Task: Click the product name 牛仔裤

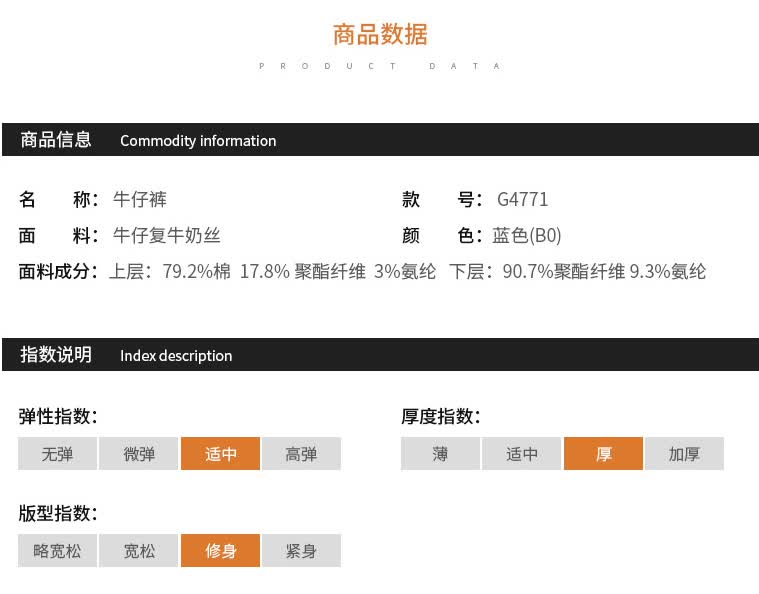Action: [x=140, y=199]
